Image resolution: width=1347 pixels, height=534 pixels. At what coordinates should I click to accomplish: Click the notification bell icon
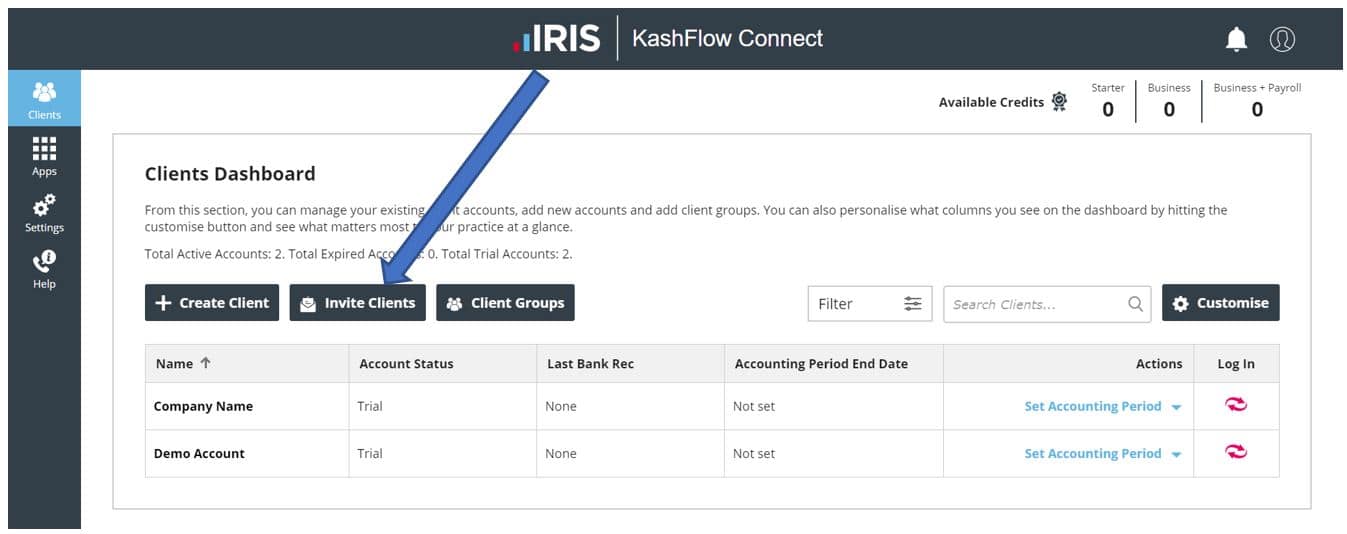coord(1237,39)
